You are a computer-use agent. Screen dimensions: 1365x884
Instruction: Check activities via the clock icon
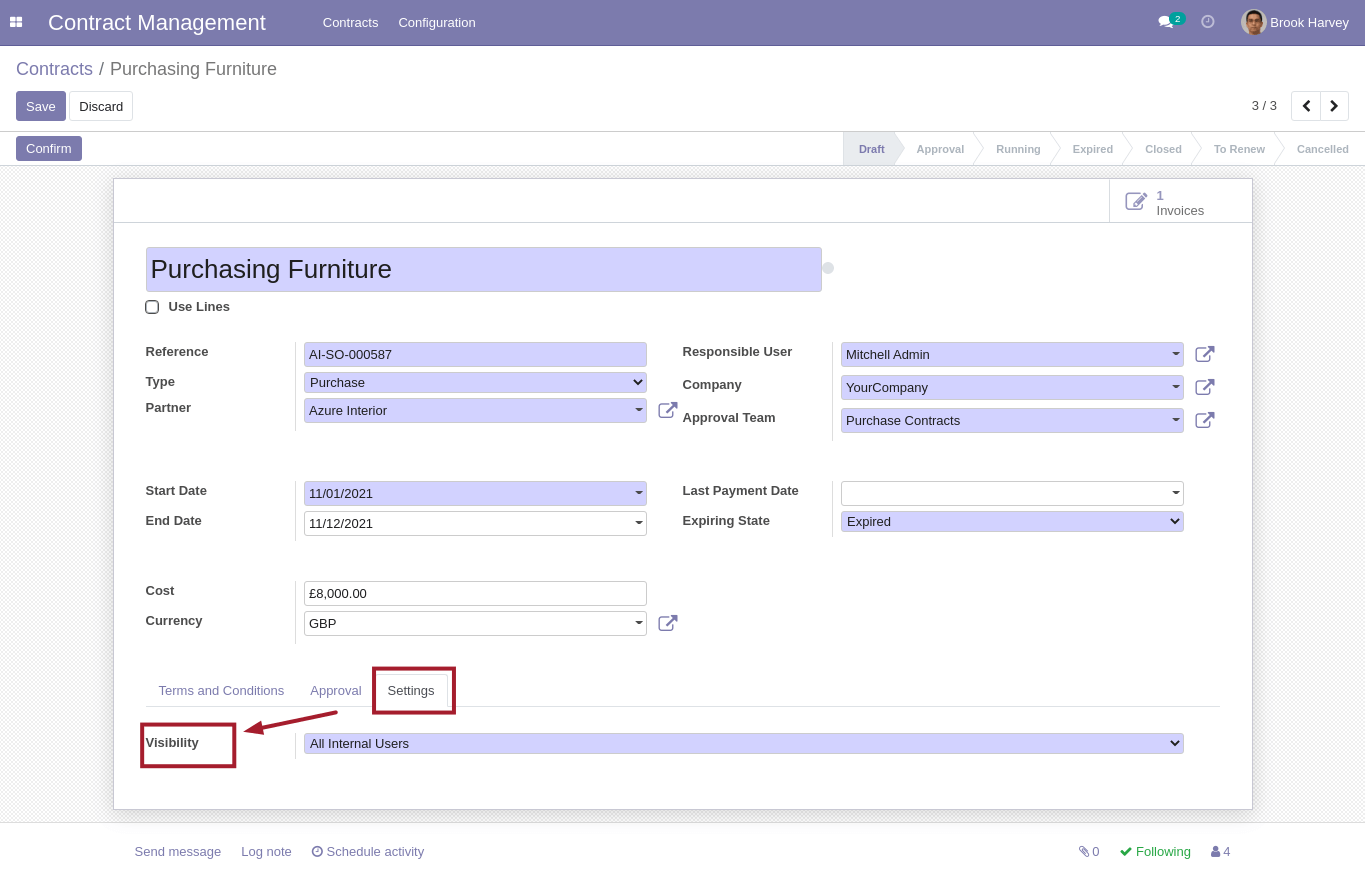(x=1208, y=21)
